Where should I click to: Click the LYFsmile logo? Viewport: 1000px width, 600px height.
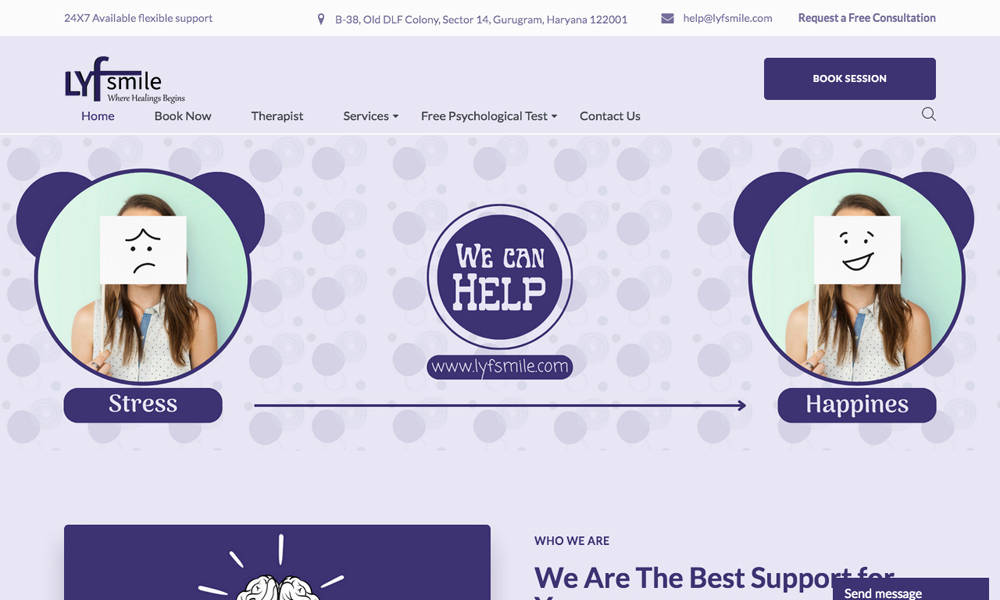(x=125, y=80)
